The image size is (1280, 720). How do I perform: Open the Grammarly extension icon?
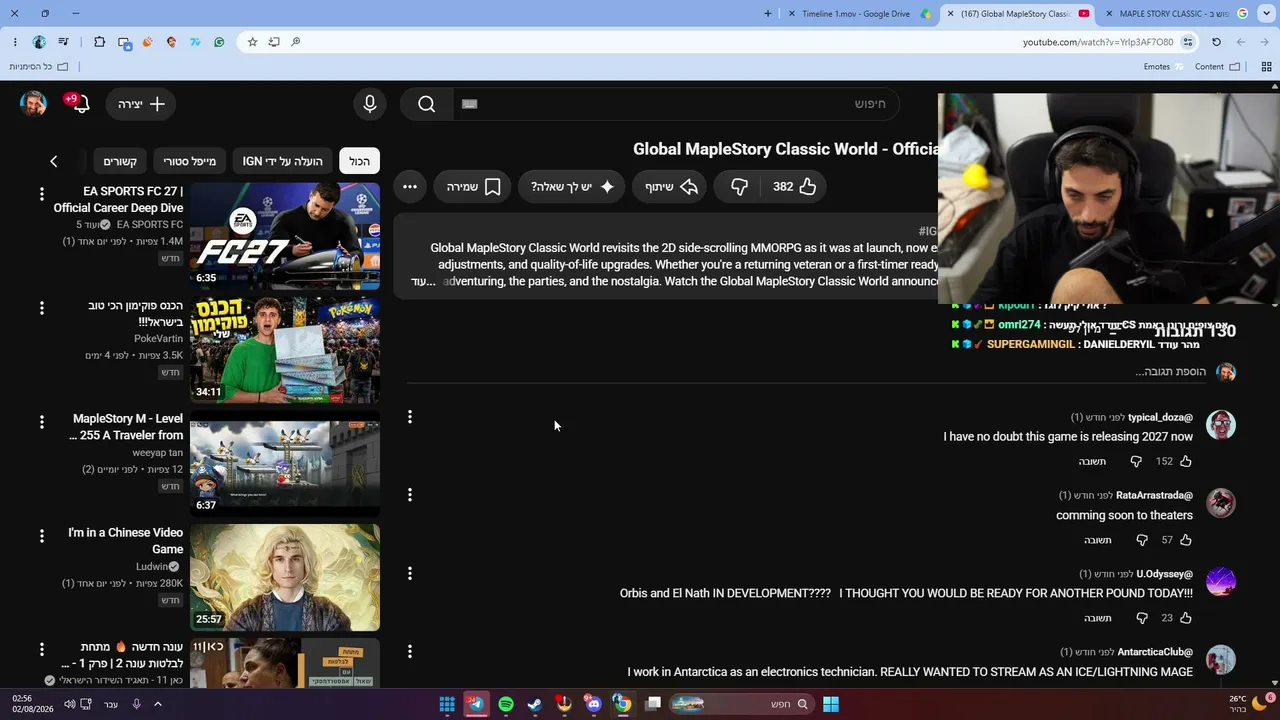click(x=219, y=42)
